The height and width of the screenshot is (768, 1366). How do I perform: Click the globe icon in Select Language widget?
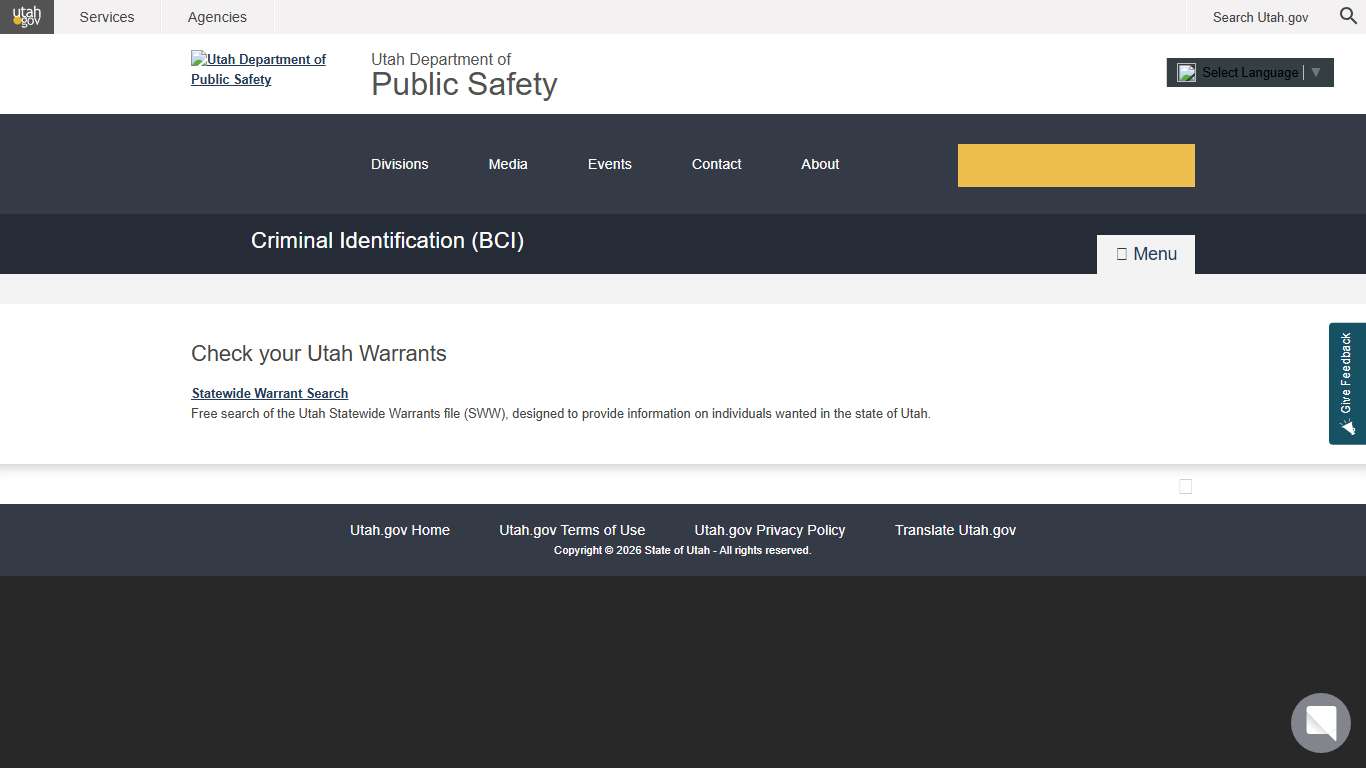coord(1186,72)
